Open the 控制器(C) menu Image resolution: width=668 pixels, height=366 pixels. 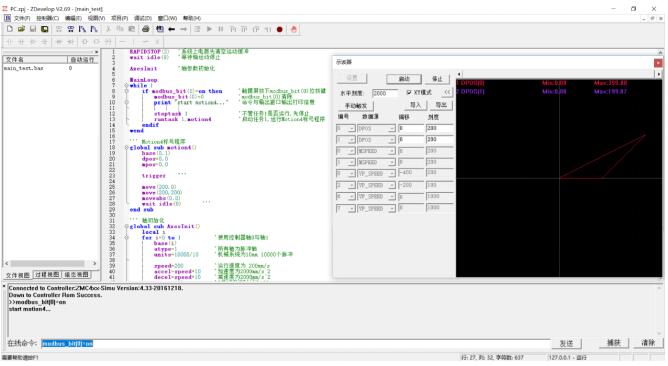(x=47, y=18)
